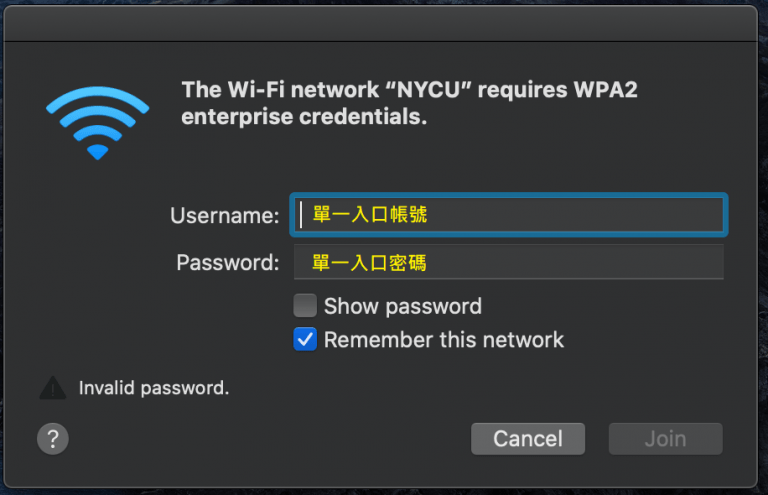Click the blue Wi-Fi signal icon
The height and width of the screenshot is (495, 768).
tap(97, 121)
